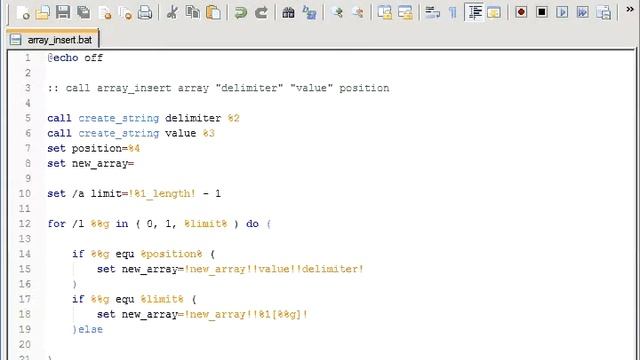
Task: Stop macro recording with the black square
Action: click(542, 13)
